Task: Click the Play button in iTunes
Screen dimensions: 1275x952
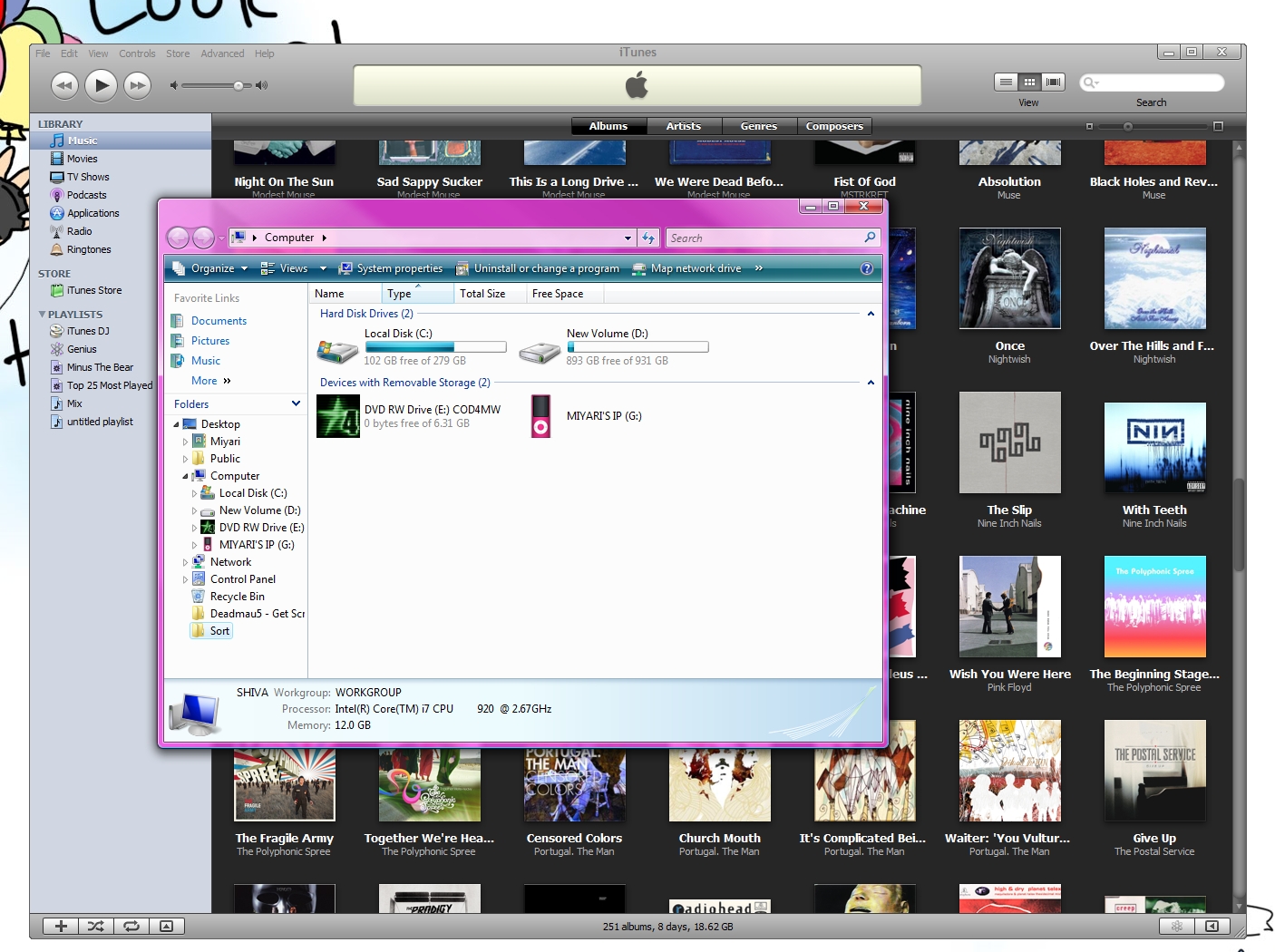Action: [102, 85]
